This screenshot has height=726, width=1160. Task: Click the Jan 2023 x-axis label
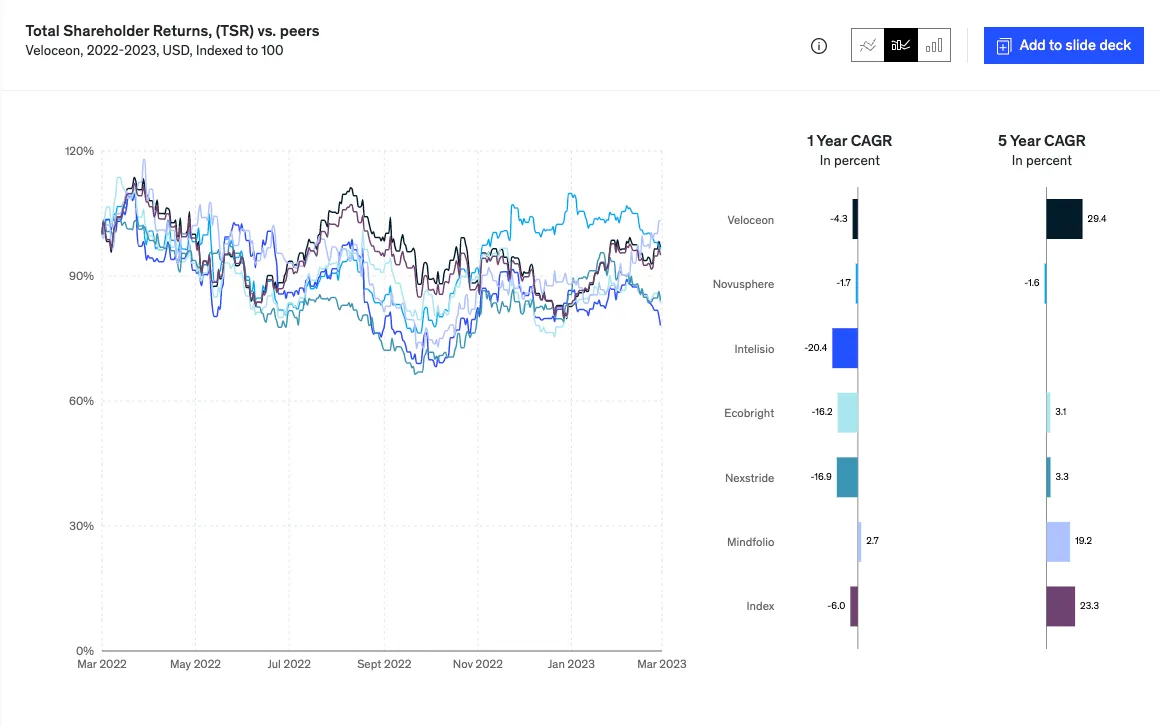coord(571,663)
